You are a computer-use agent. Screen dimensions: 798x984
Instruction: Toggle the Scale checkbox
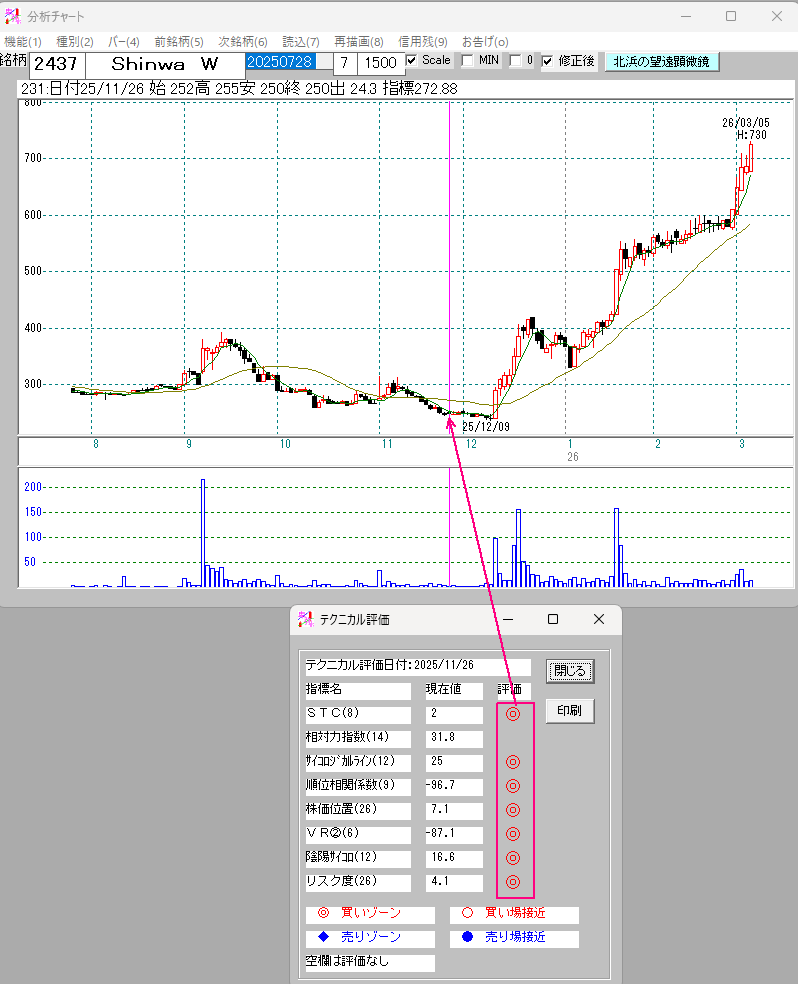pos(412,60)
